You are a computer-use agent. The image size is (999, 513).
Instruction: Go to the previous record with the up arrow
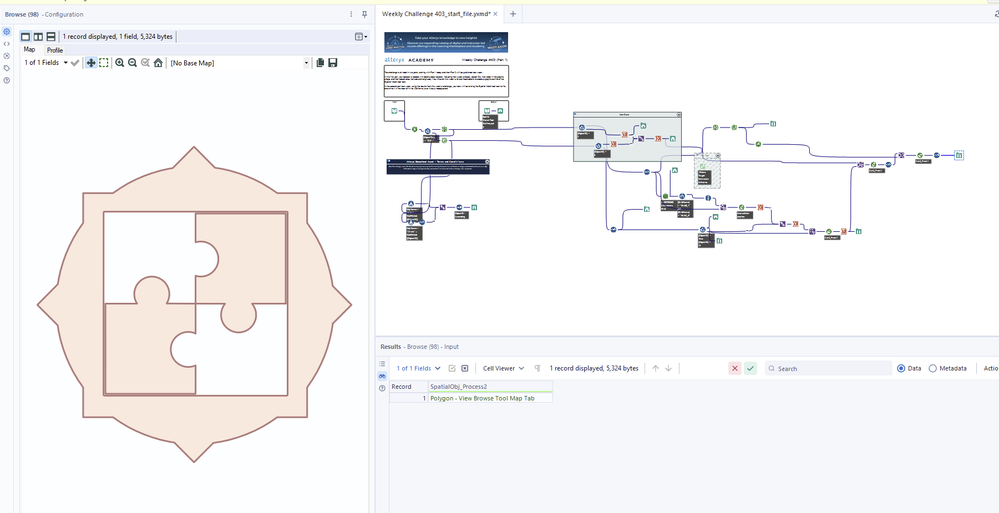[656, 368]
